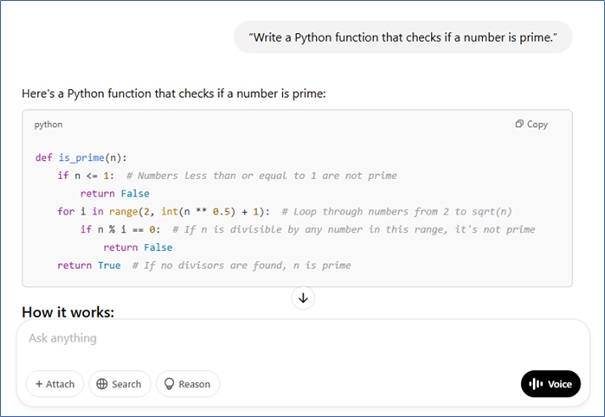Click the 'return True' code line
The image size is (605, 417).
click(x=89, y=266)
